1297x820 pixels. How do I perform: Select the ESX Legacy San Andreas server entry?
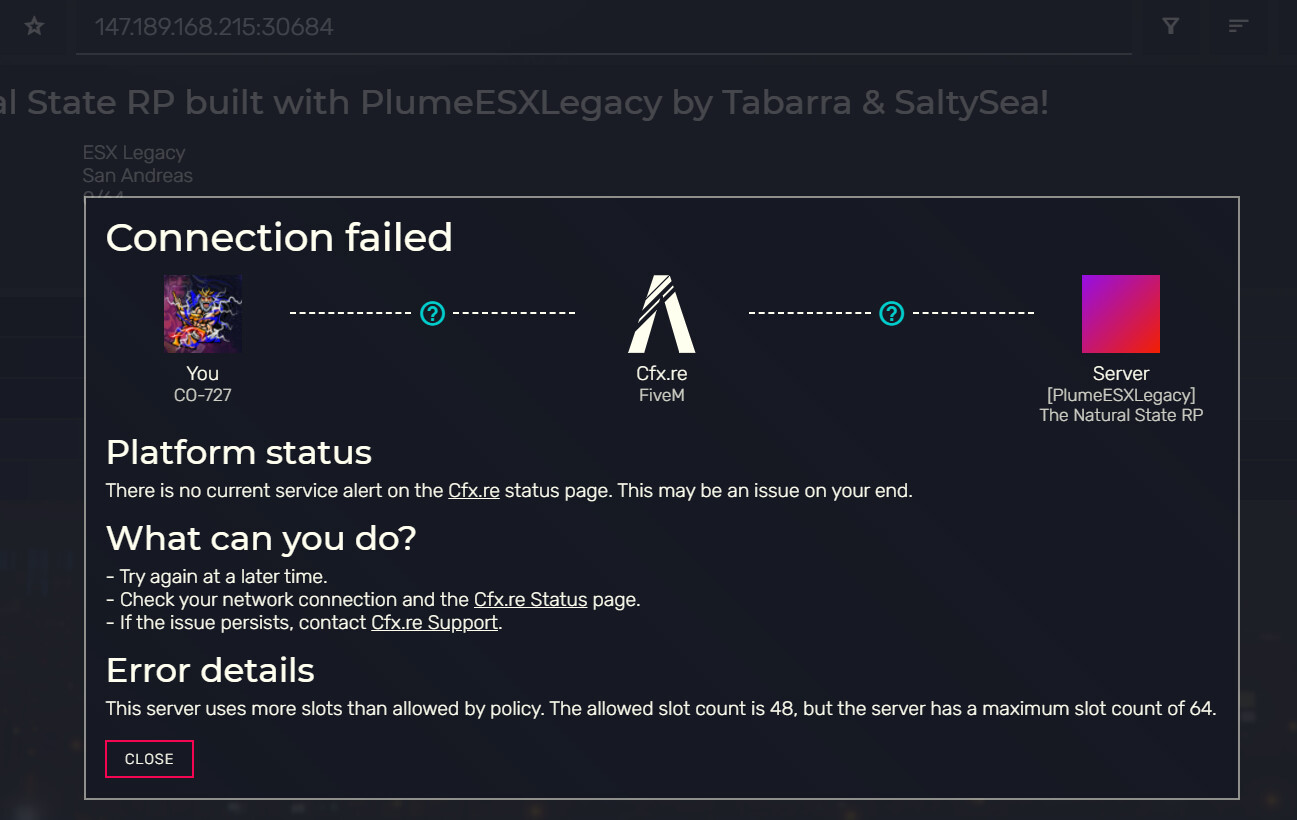137,163
